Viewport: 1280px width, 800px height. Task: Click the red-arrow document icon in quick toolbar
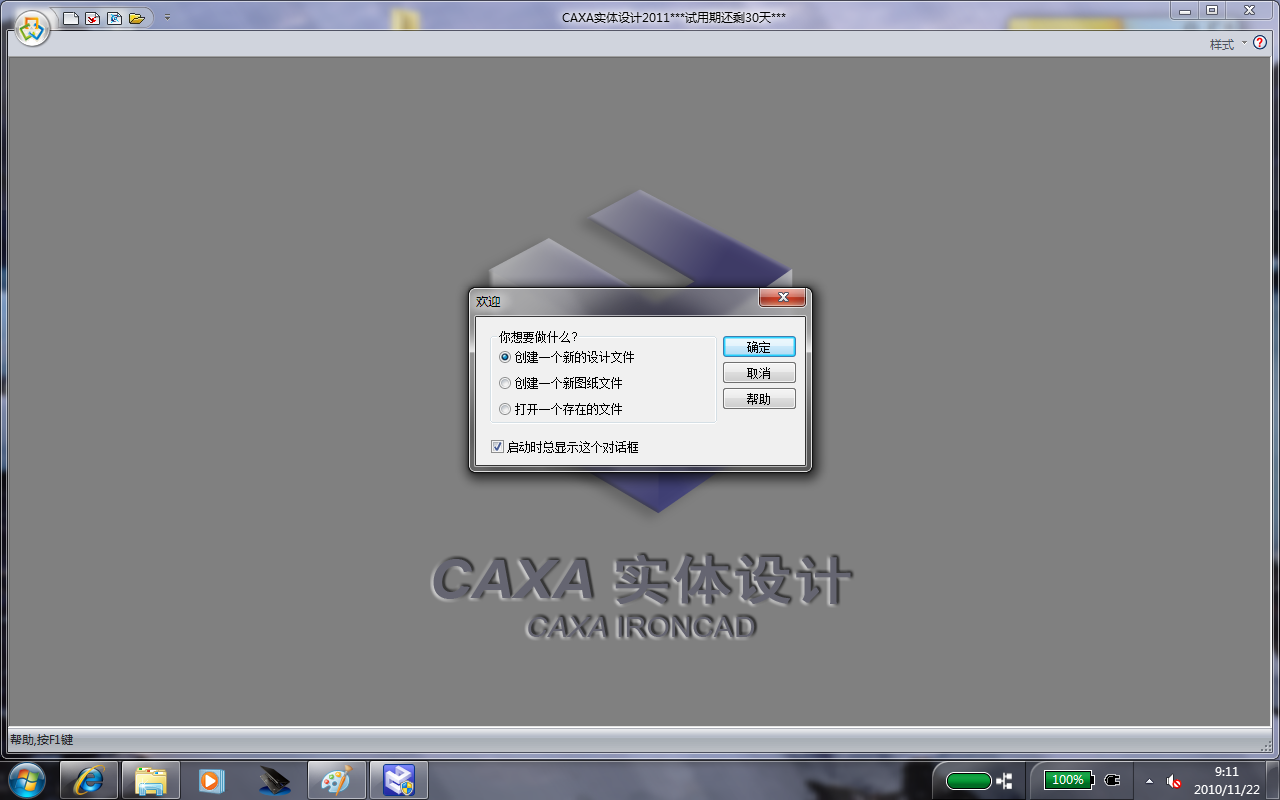[93, 18]
